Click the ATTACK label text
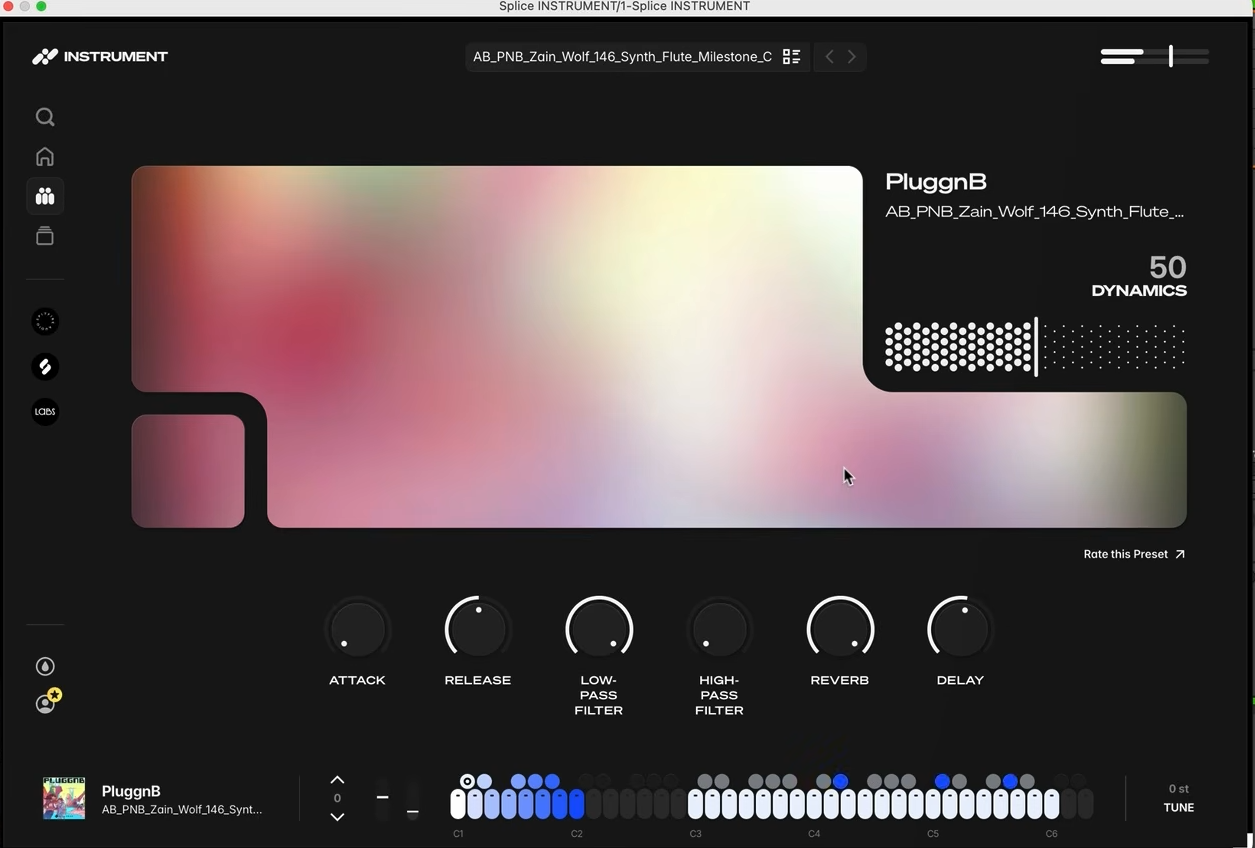 pyautogui.click(x=357, y=680)
